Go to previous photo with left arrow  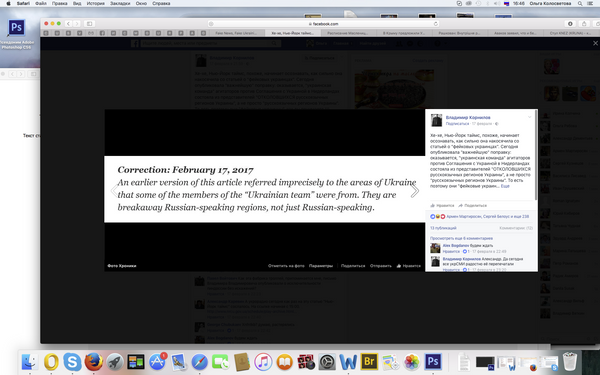point(114,190)
